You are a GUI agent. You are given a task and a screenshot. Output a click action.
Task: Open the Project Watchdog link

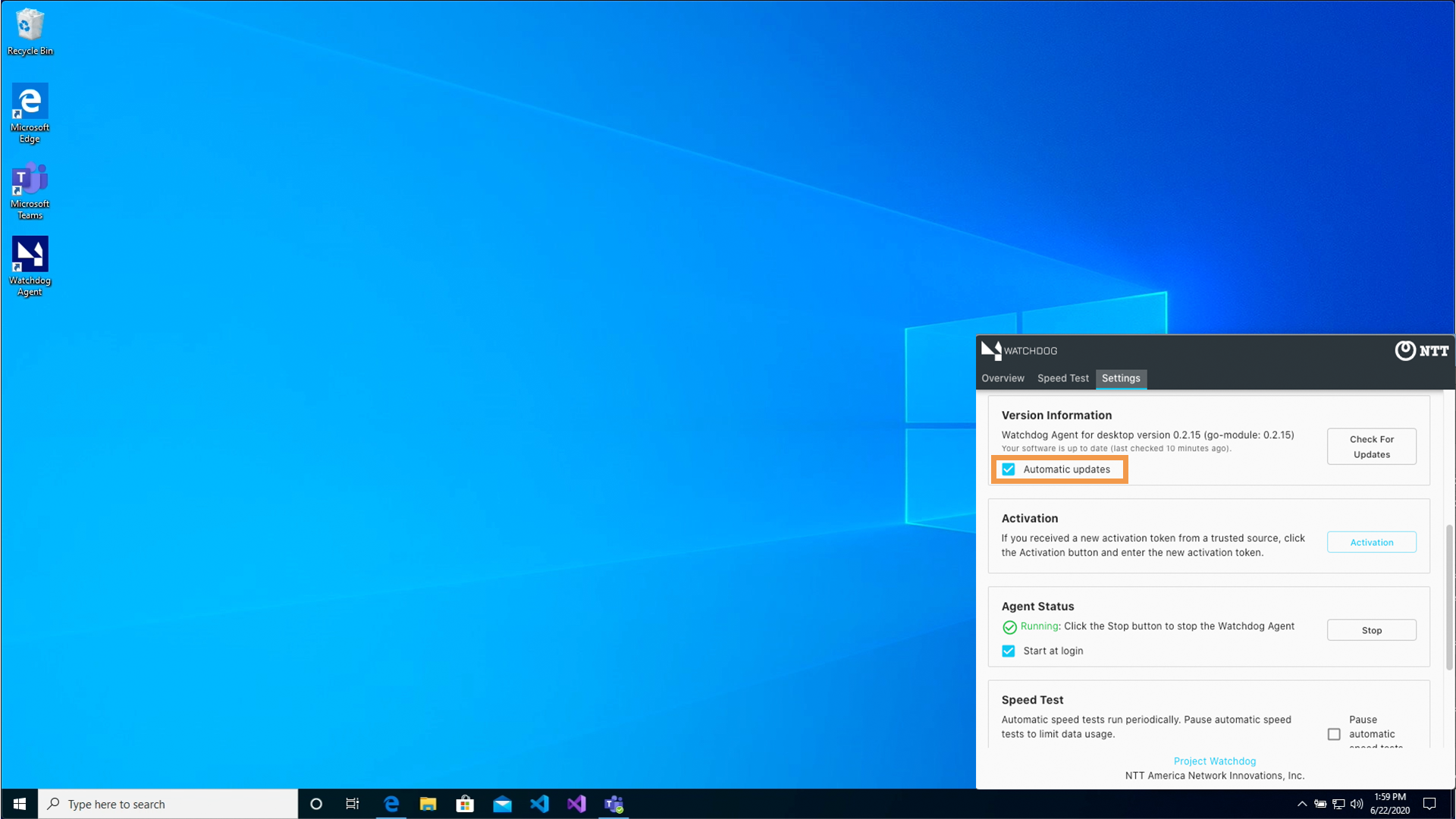1214,761
